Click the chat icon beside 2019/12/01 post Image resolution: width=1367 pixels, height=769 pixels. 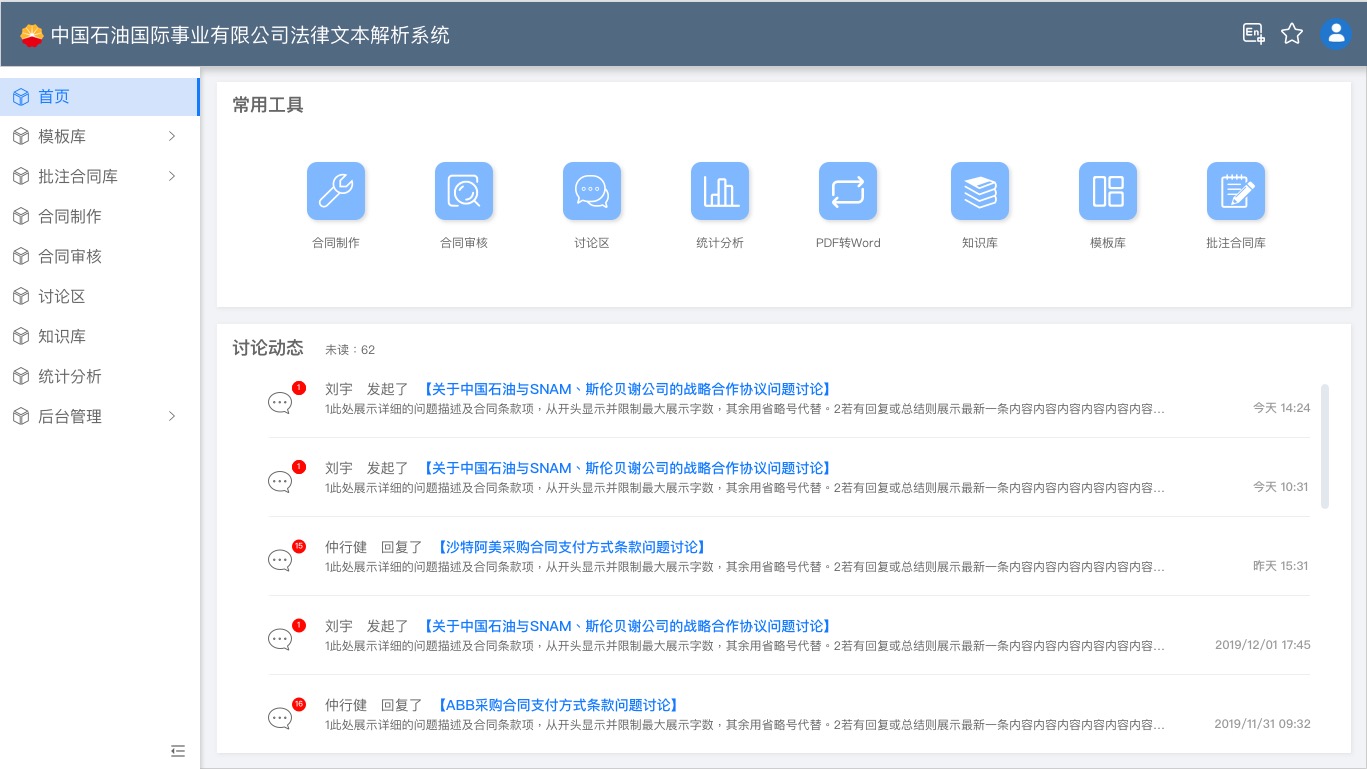point(280,640)
